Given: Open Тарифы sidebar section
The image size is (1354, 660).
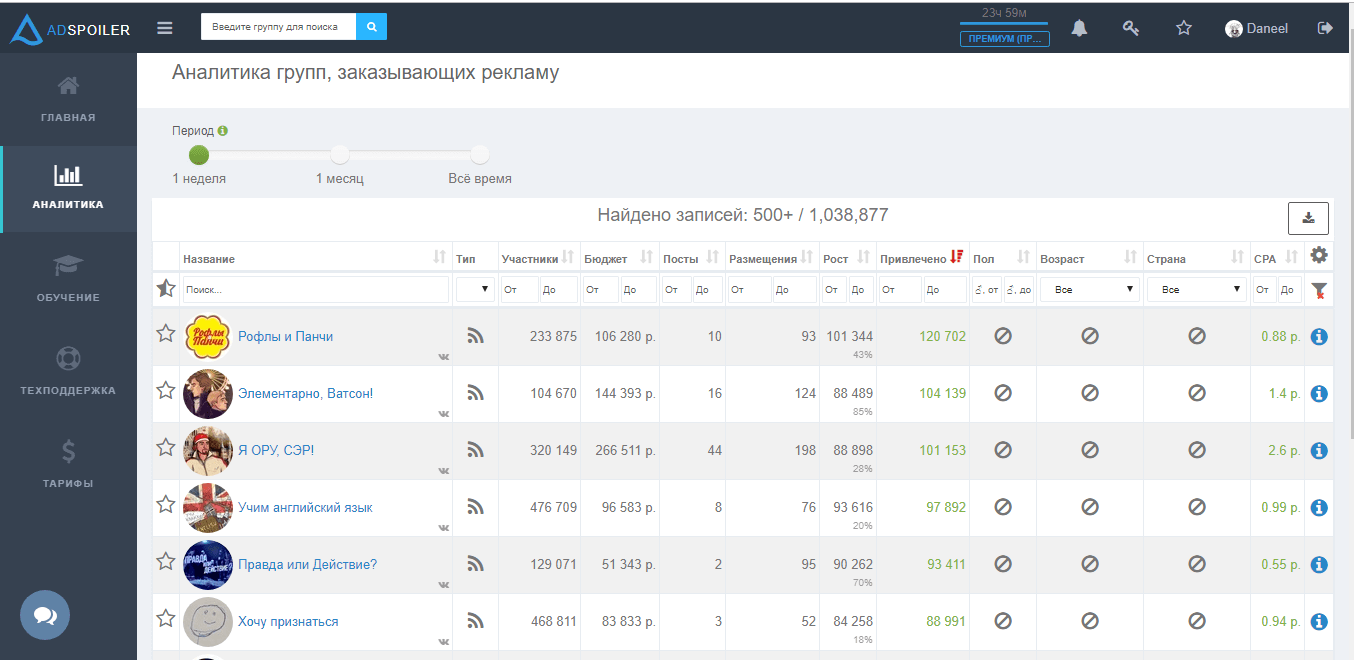Looking at the screenshot, I should click(68, 464).
